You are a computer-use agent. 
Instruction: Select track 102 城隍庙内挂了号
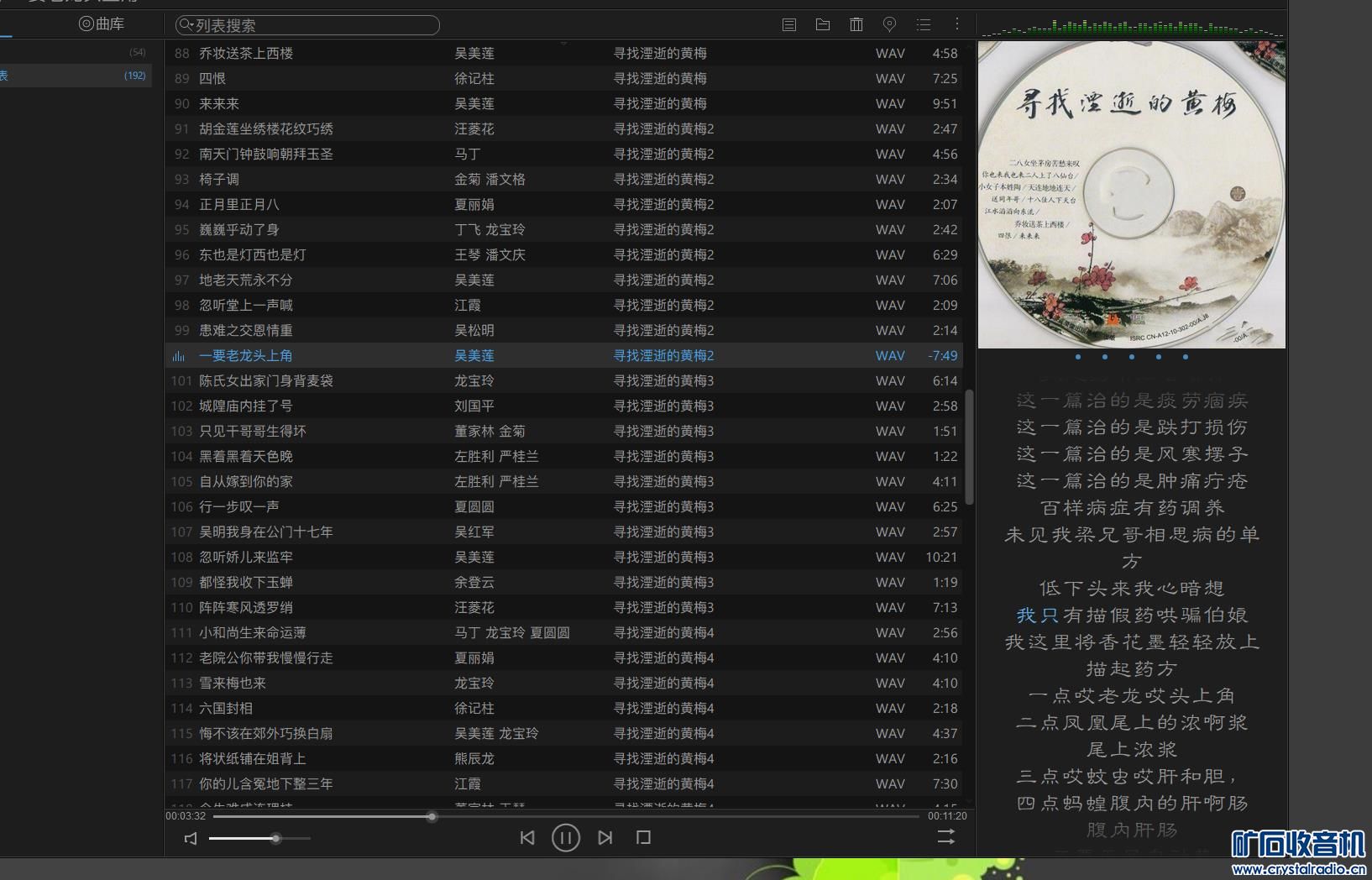[563, 406]
